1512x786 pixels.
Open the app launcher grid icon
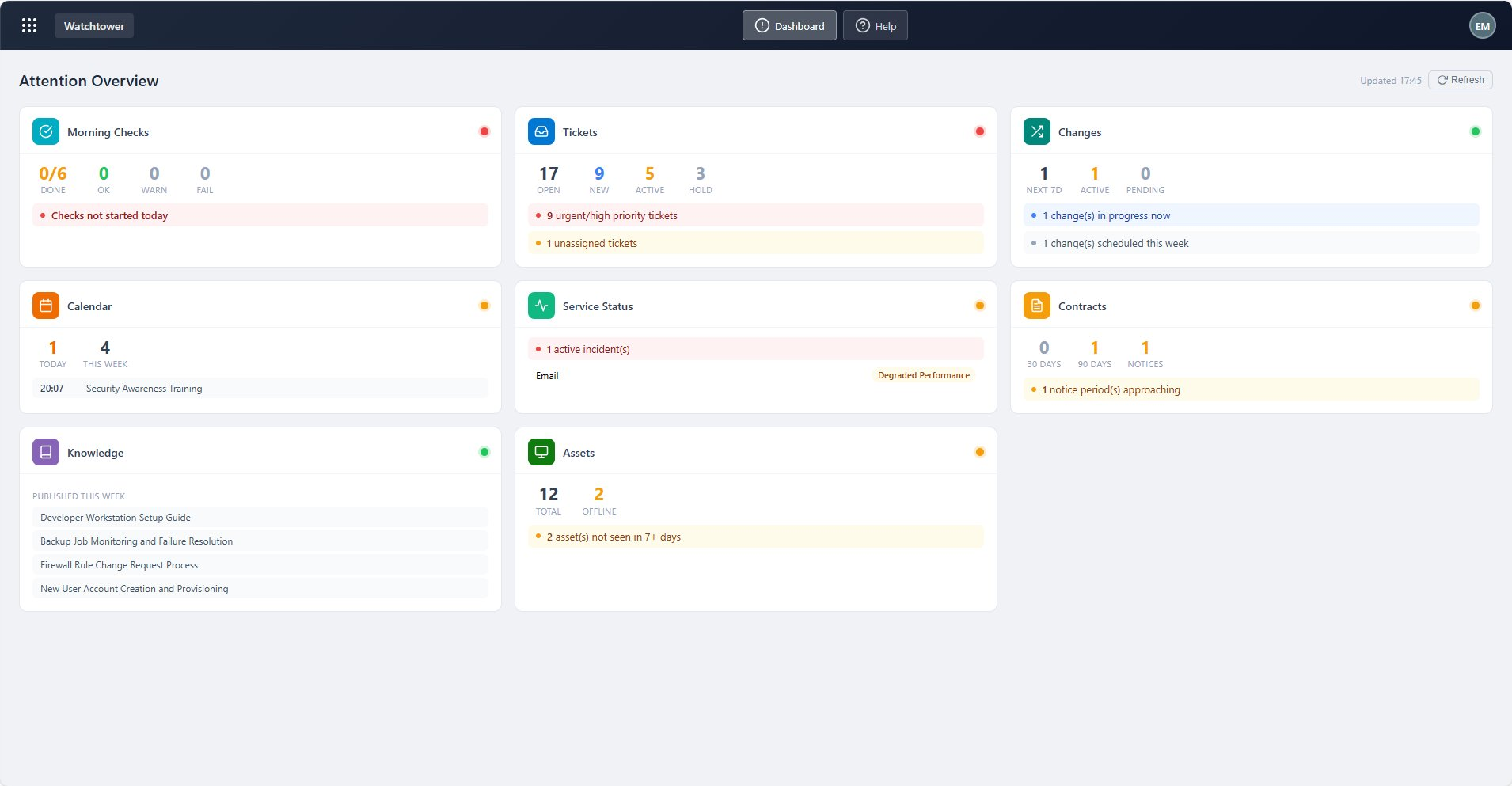[x=29, y=25]
